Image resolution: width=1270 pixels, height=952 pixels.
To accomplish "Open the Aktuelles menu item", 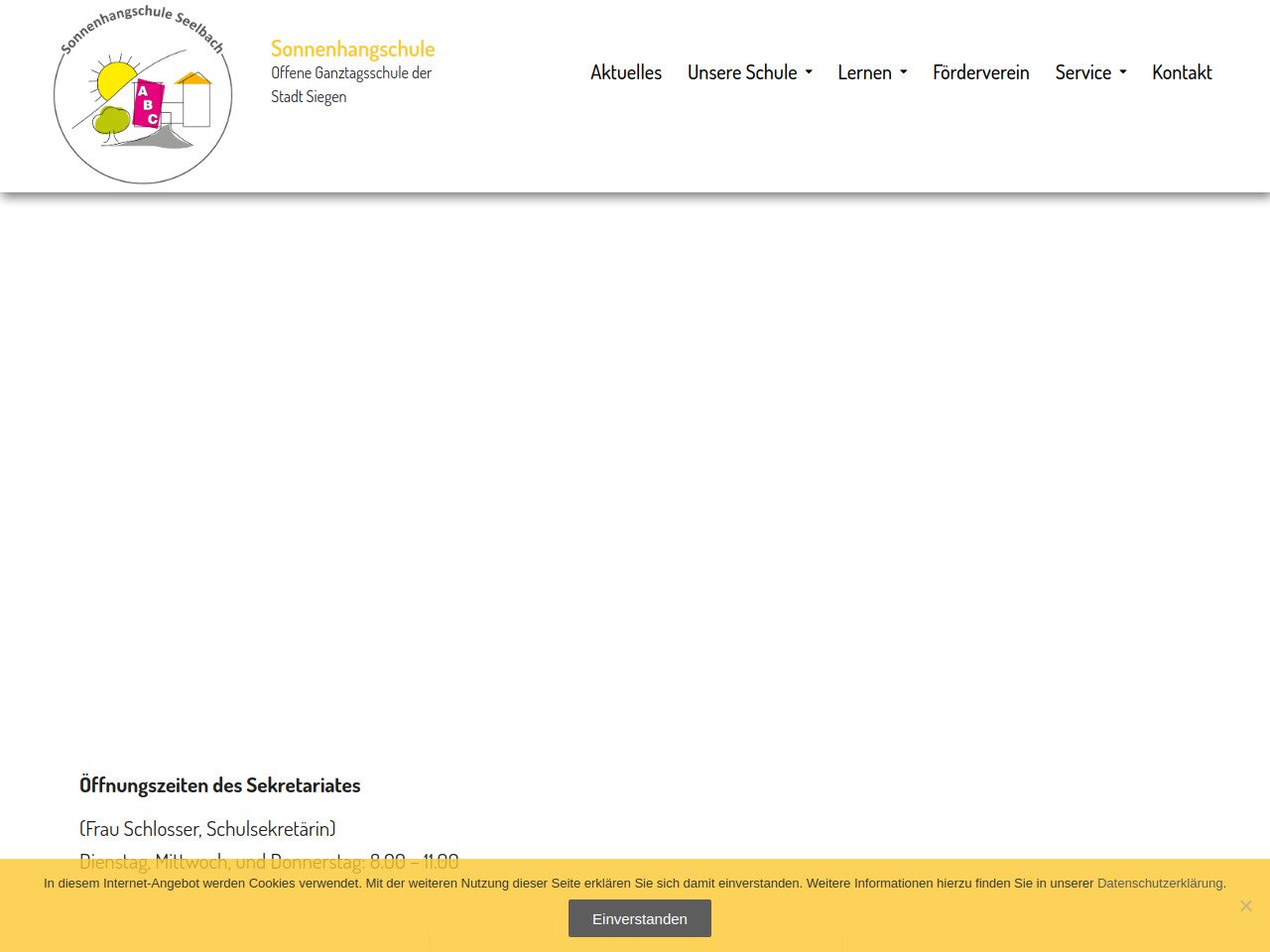I will tap(625, 72).
